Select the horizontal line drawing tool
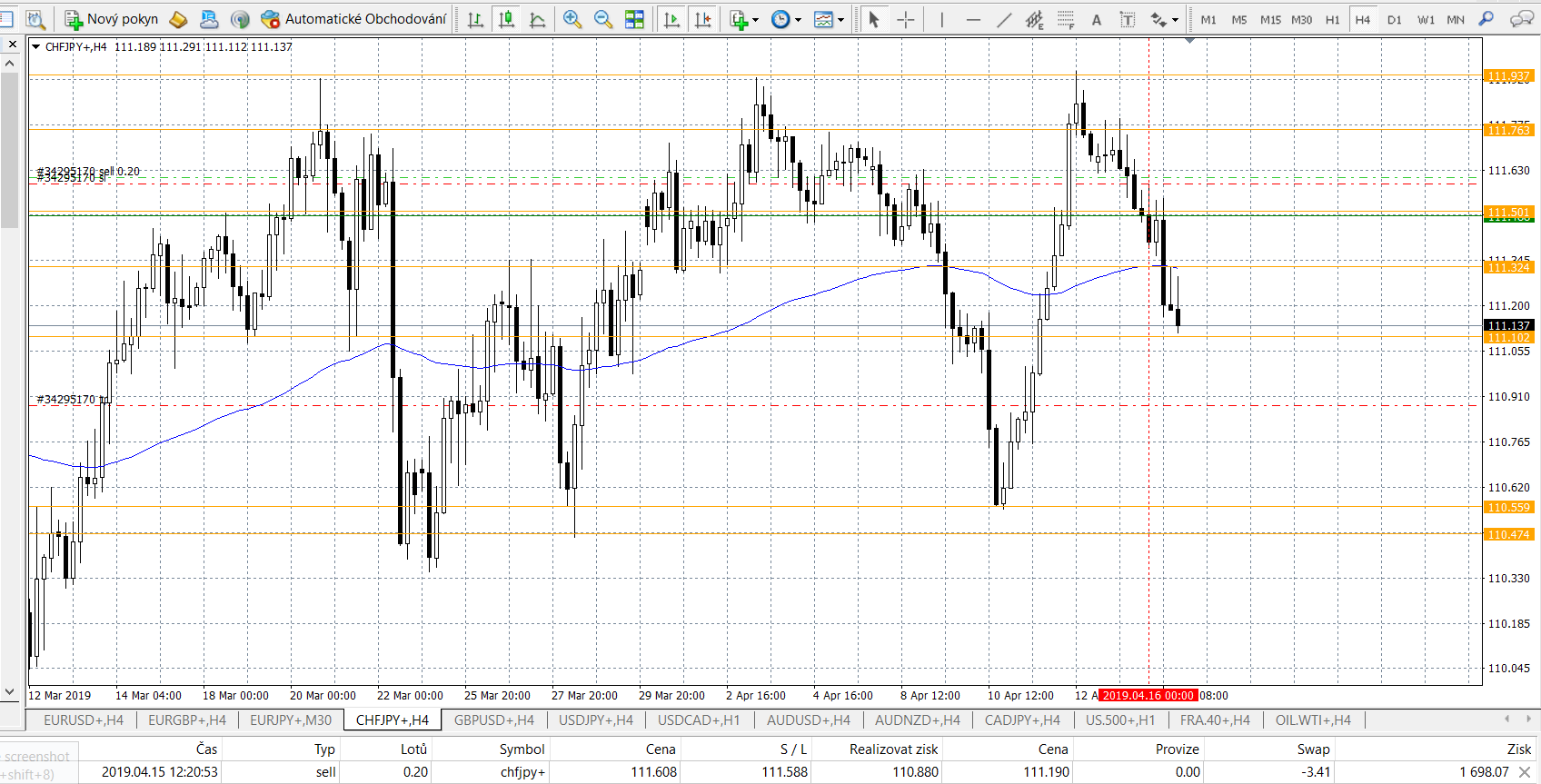This screenshot has width=1541, height=784. [973, 19]
